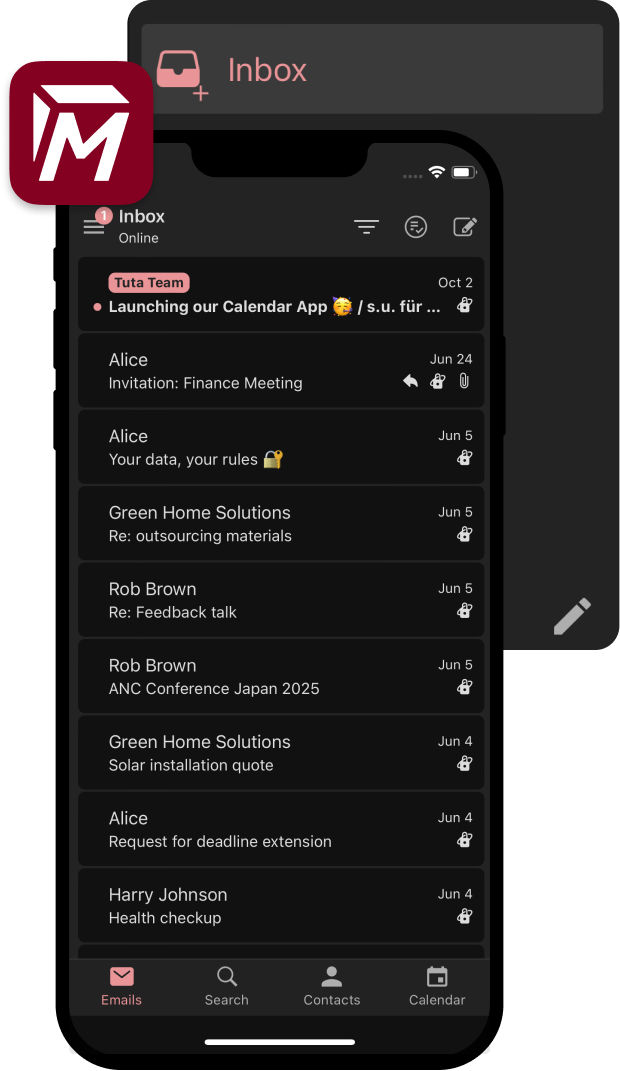Screen dimensions: 620x1071
Task: Open the mail filter options
Action: (366, 227)
